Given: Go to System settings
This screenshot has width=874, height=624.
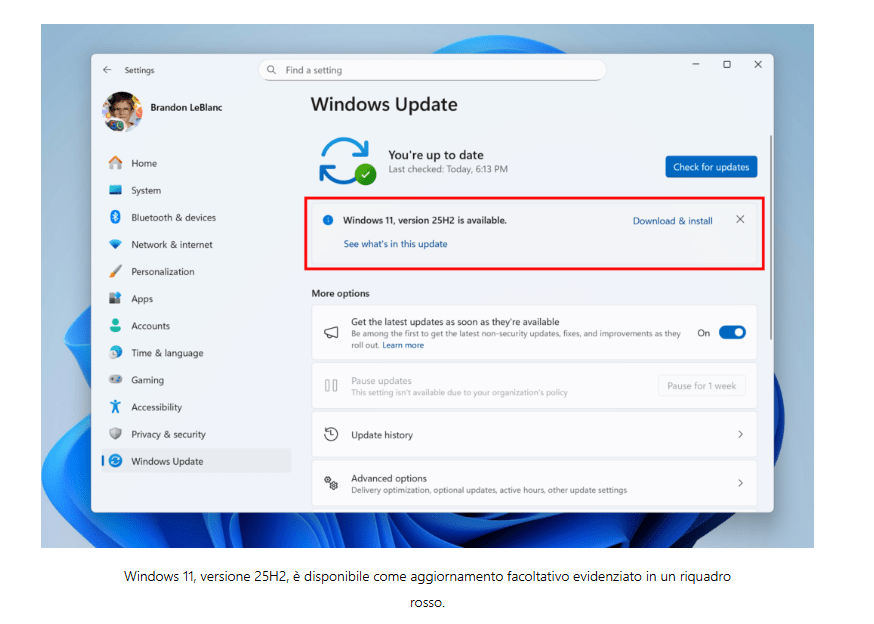Looking at the screenshot, I should tap(196, 190).
